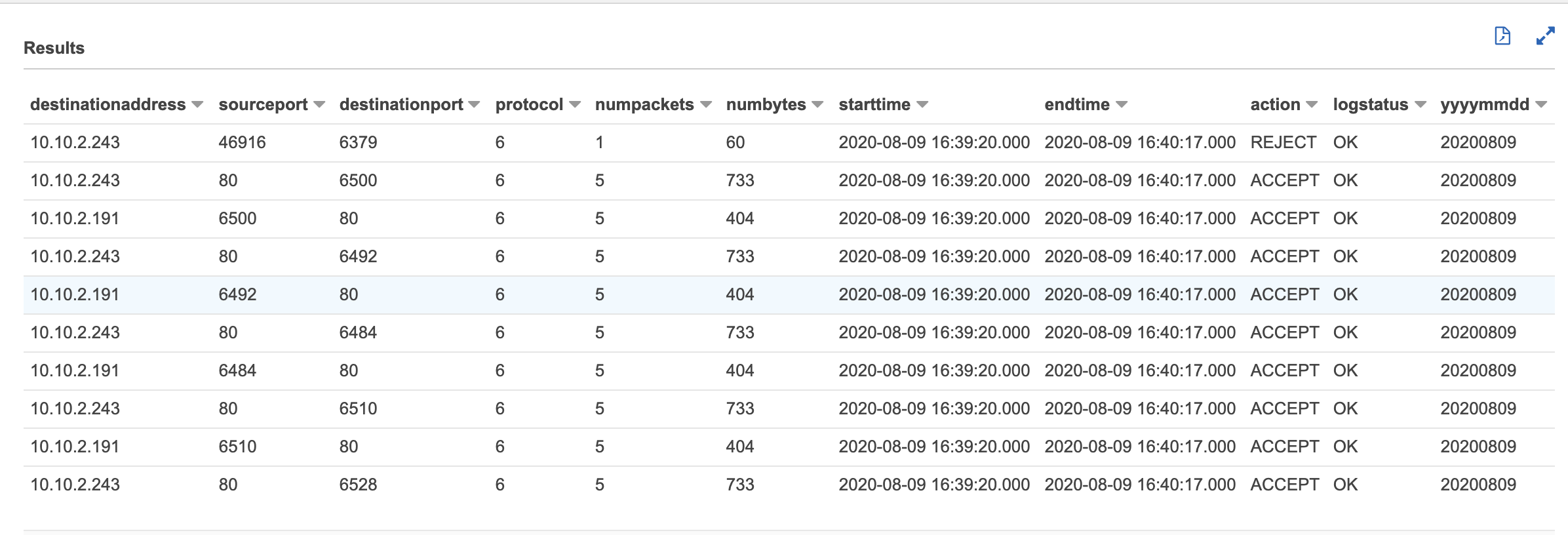Open endtime column dropdown arrow

[1122, 105]
